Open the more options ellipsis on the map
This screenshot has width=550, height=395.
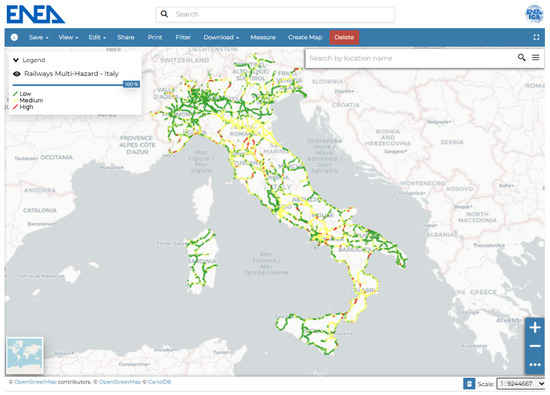[535, 365]
